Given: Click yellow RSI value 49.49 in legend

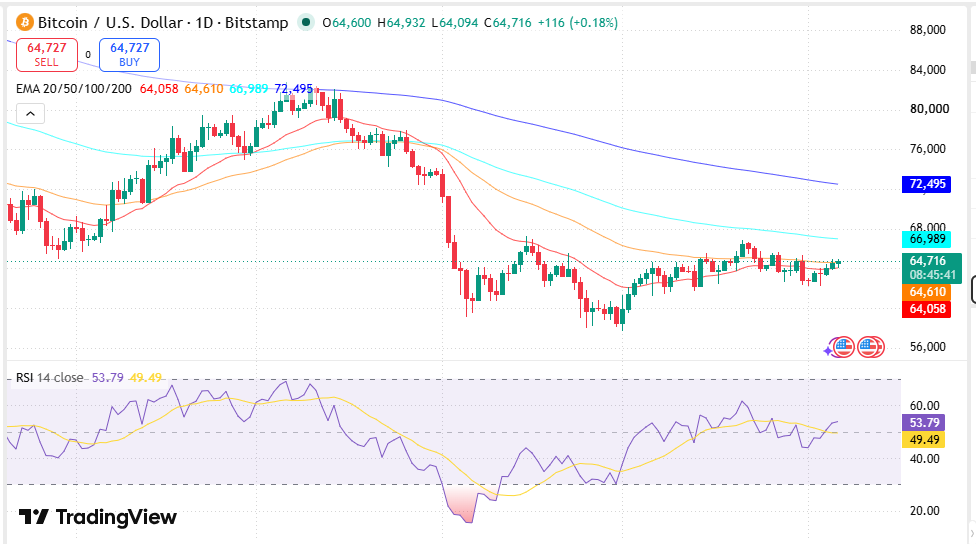Looking at the screenshot, I should click(x=146, y=378).
